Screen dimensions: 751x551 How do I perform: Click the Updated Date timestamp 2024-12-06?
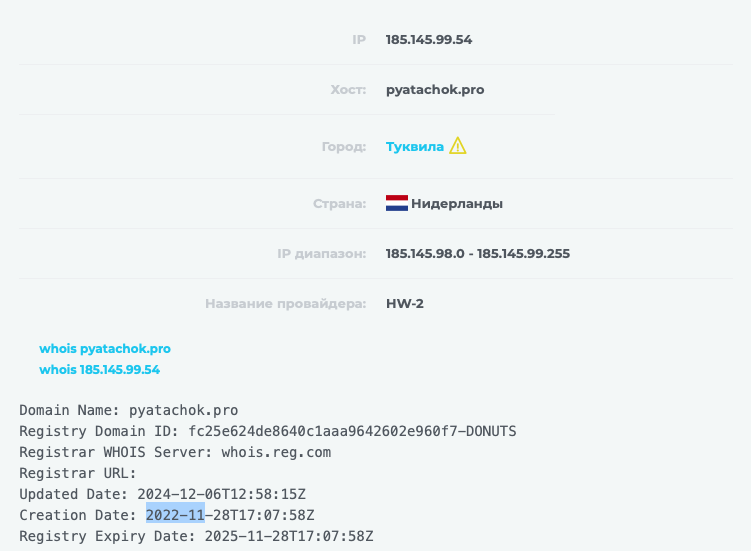tap(221, 494)
